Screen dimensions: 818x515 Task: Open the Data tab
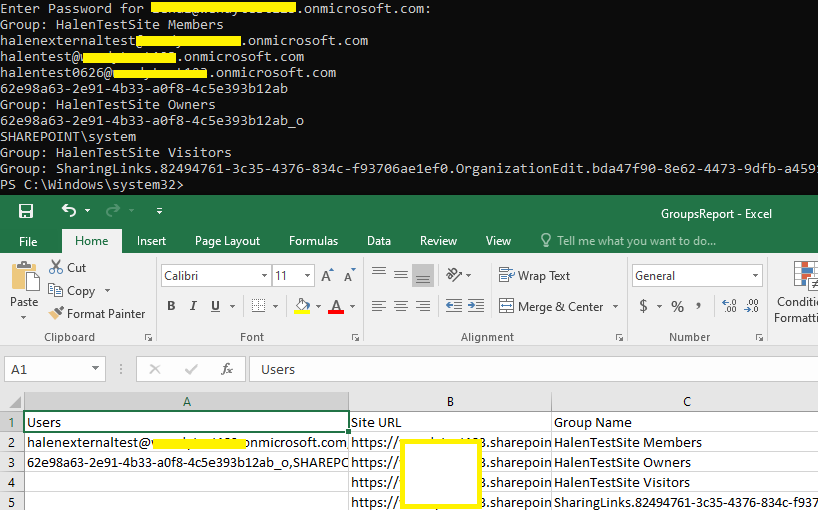click(x=379, y=241)
